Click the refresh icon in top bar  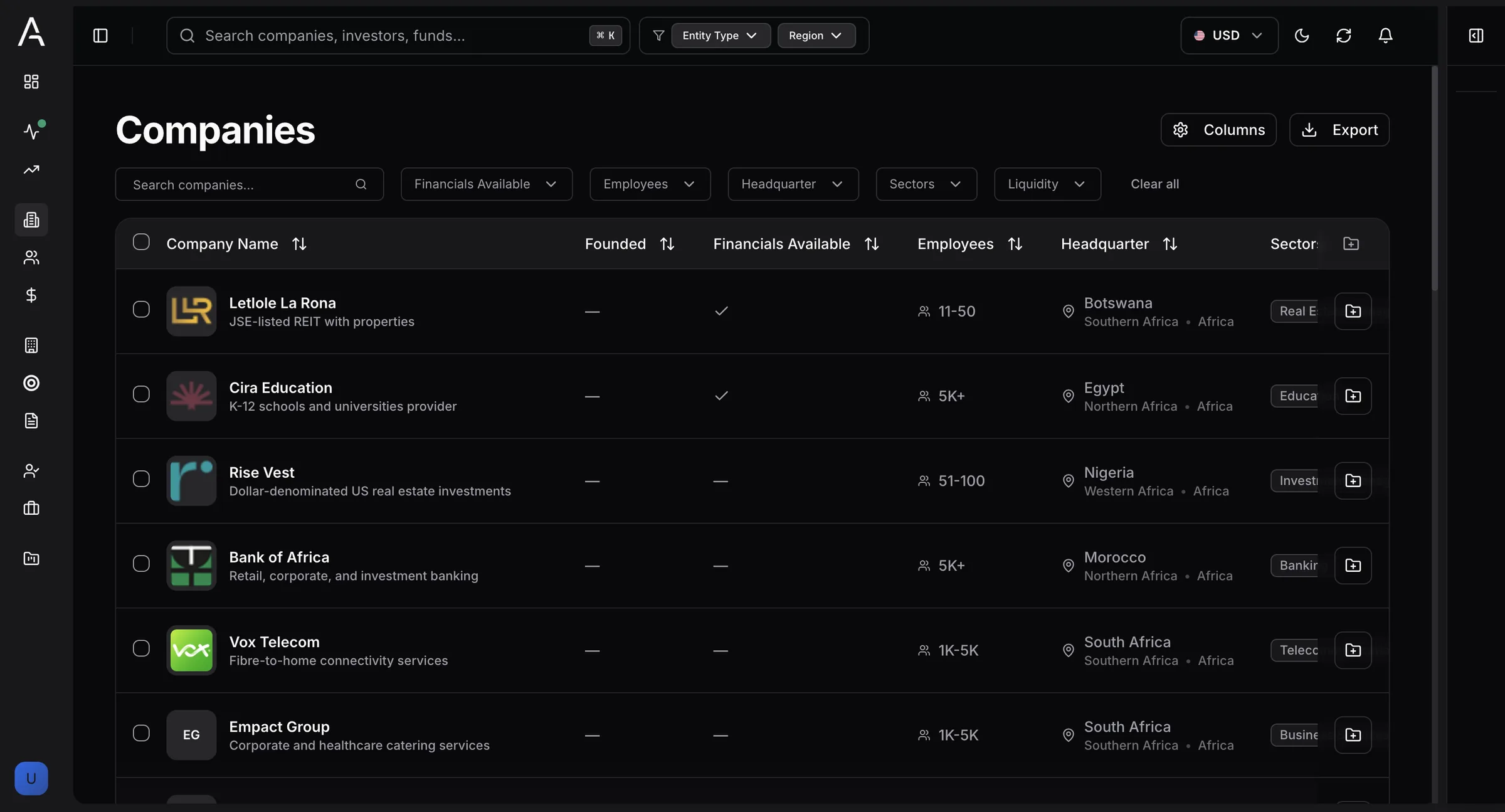(1343, 36)
